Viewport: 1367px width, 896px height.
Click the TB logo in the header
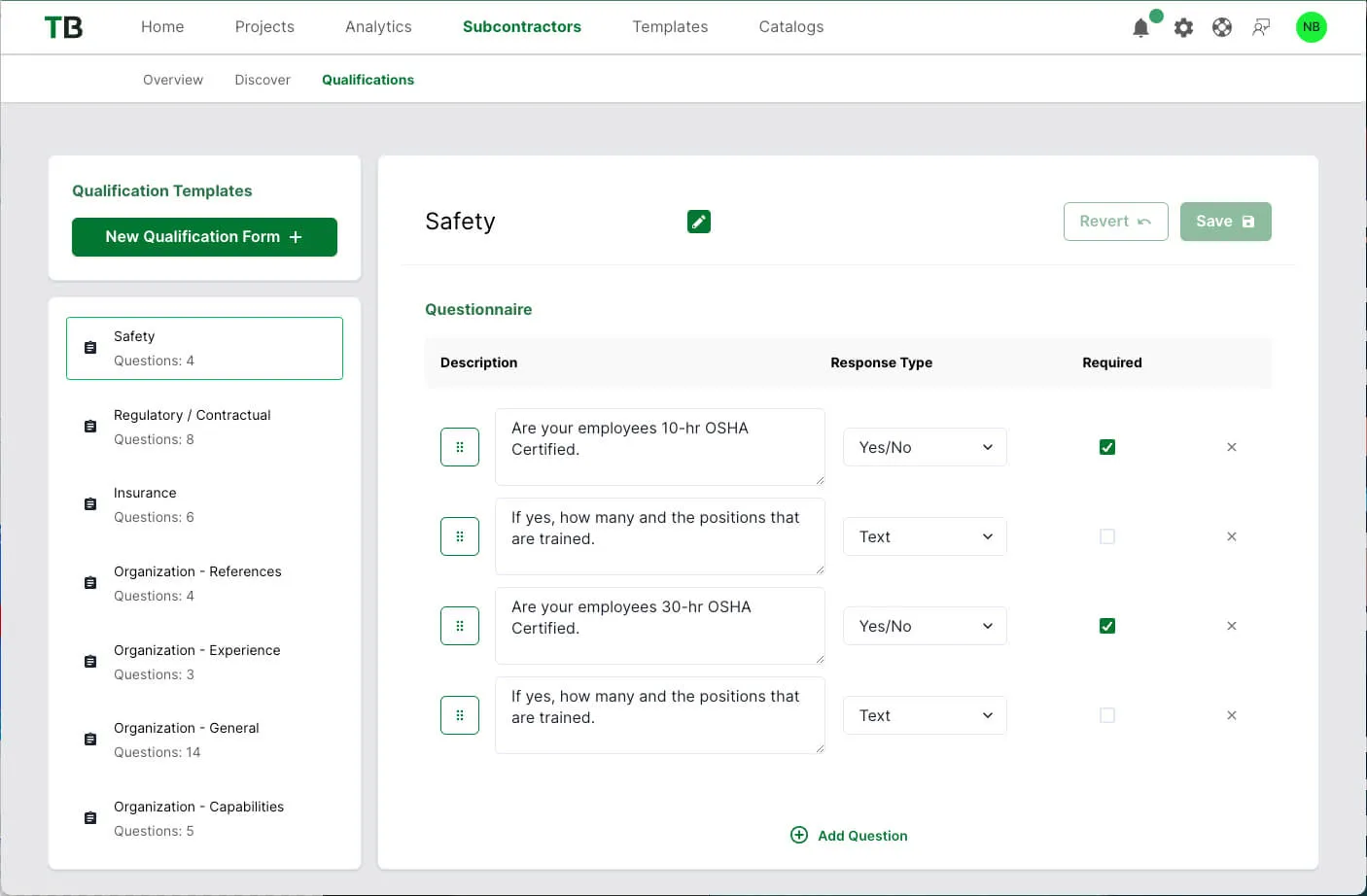pyautogui.click(x=63, y=27)
